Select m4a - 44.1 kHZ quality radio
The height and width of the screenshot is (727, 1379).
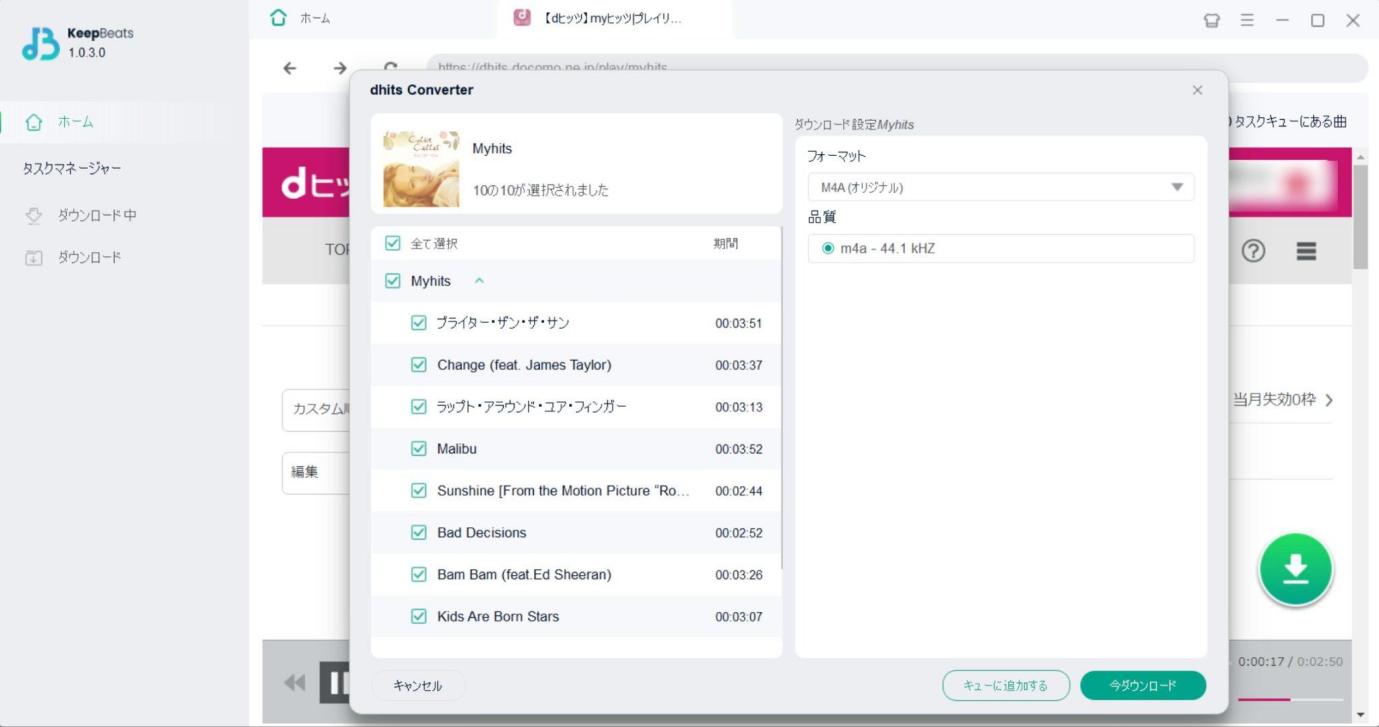(827, 248)
